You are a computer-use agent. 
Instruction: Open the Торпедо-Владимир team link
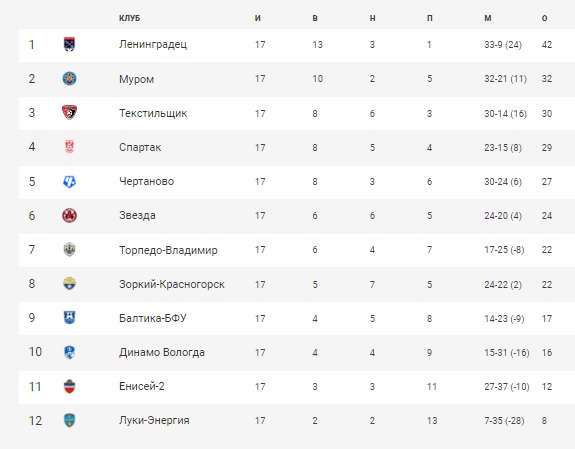(x=168, y=250)
